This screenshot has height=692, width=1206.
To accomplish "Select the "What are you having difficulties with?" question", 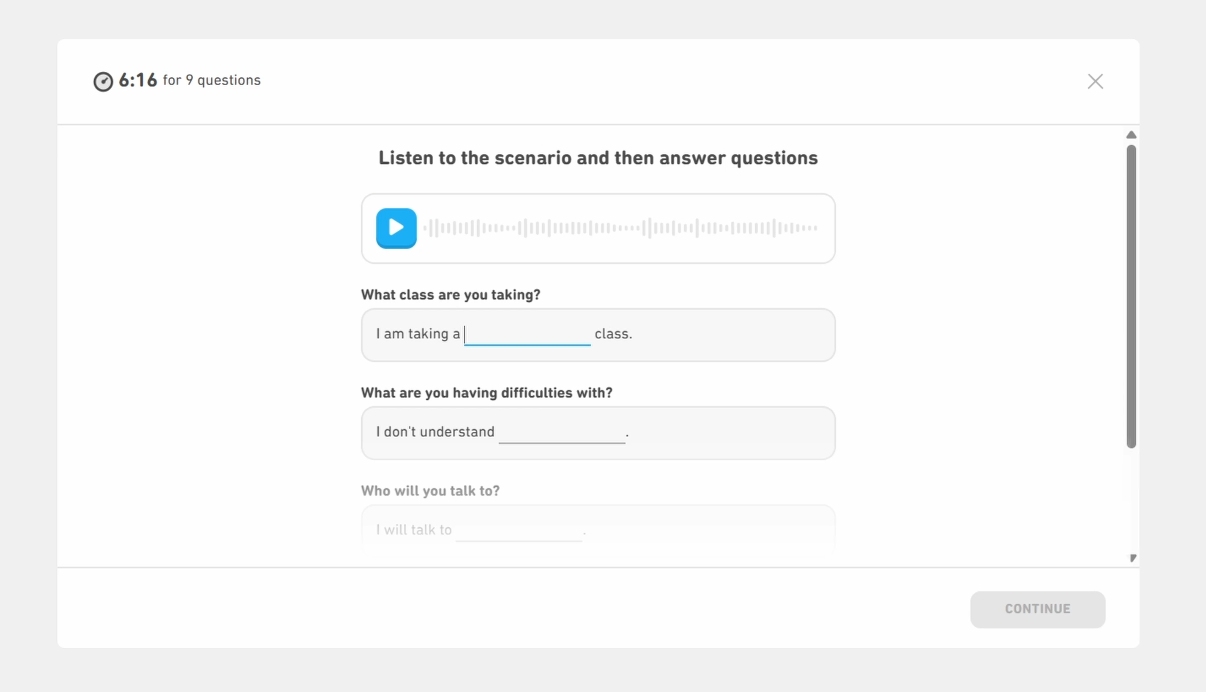I will point(486,393).
